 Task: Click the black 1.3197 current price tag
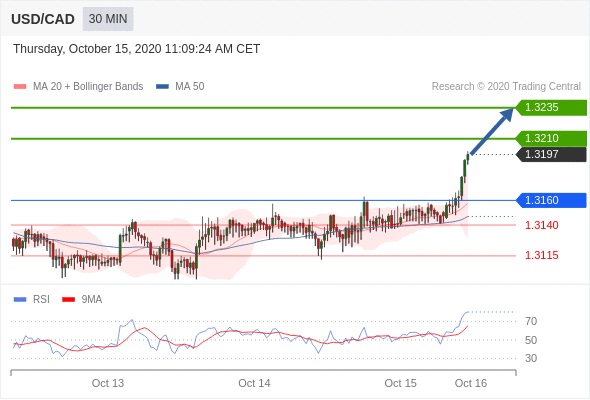(551, 154)
